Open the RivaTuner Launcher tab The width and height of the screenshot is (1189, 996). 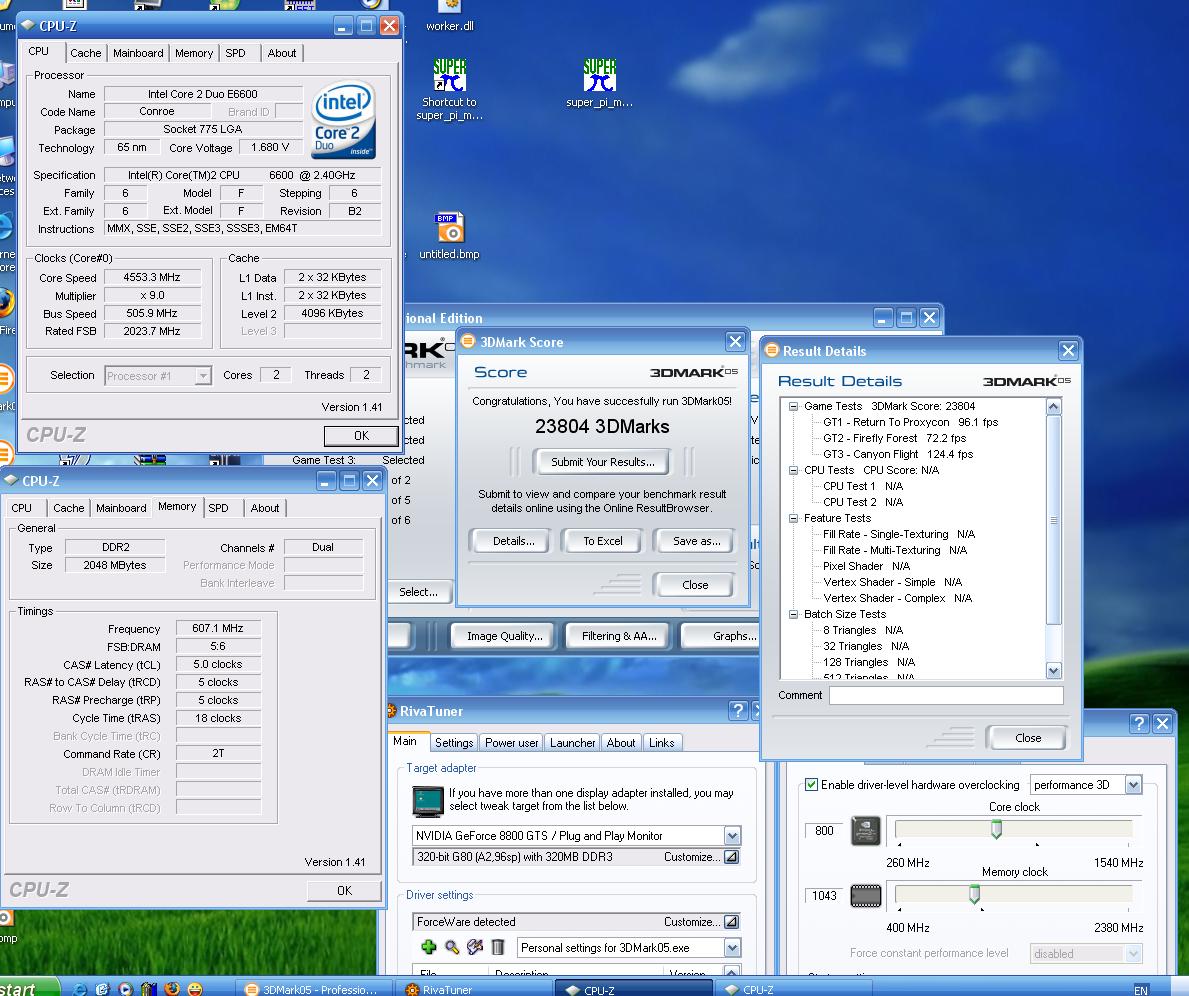pos(573,743)
